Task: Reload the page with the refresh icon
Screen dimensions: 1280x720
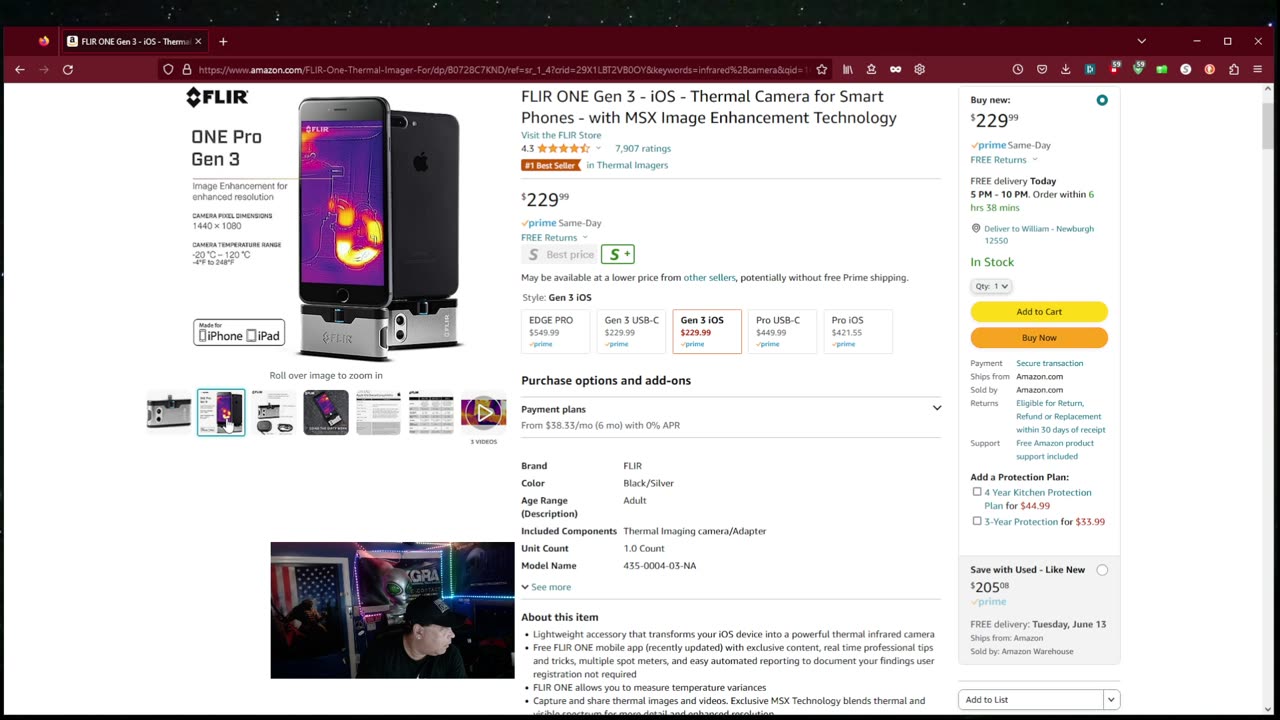Action: 68,69
